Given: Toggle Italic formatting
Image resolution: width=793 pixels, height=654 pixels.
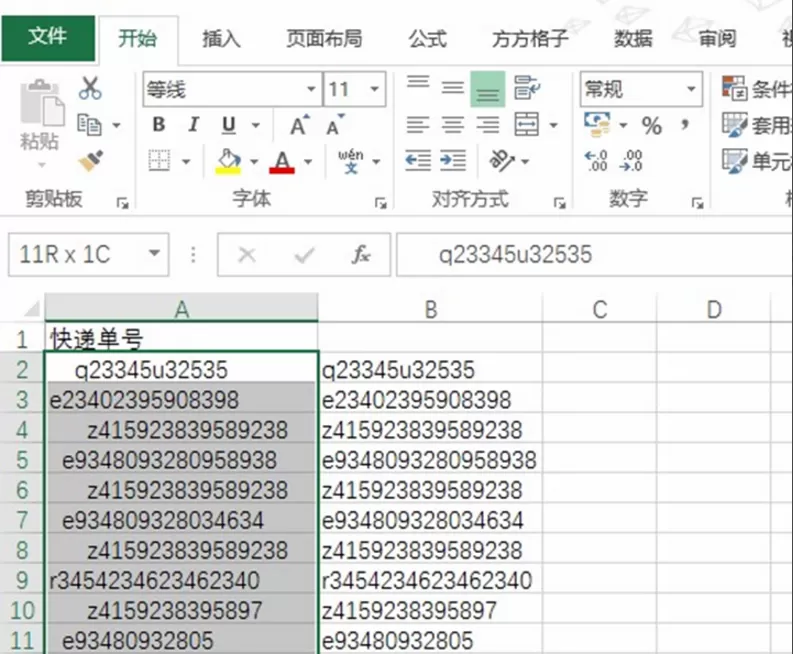Looking at the screenshot, I should coord(193,125).
